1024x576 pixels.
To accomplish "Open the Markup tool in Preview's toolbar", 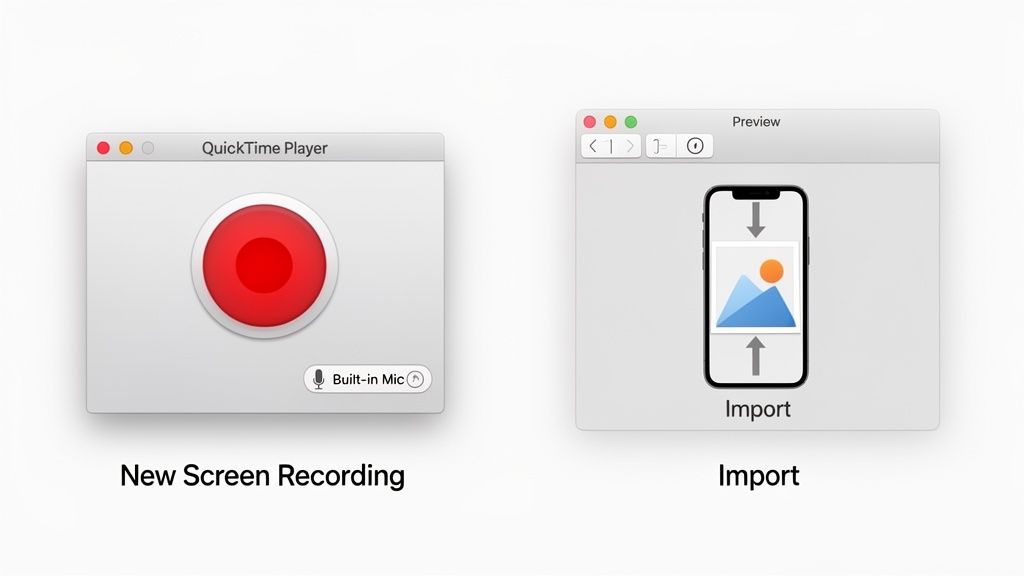I will 658,145.
